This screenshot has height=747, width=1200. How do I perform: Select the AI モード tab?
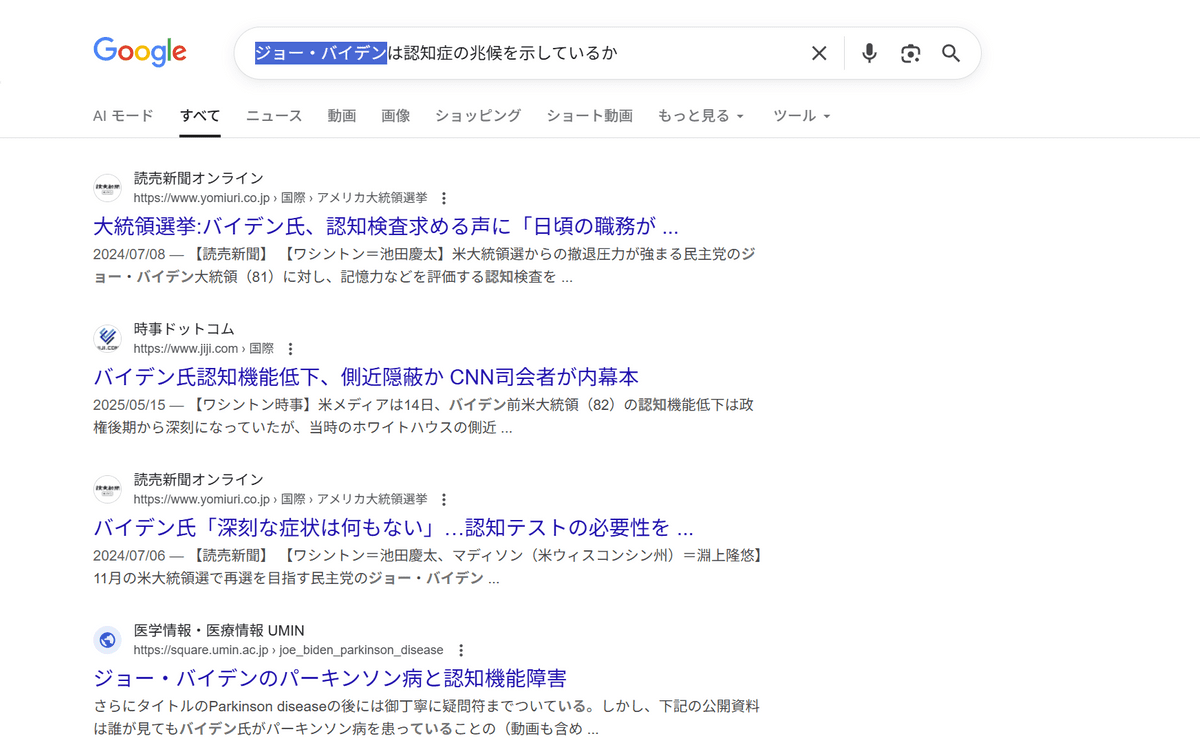click(123, 116)
